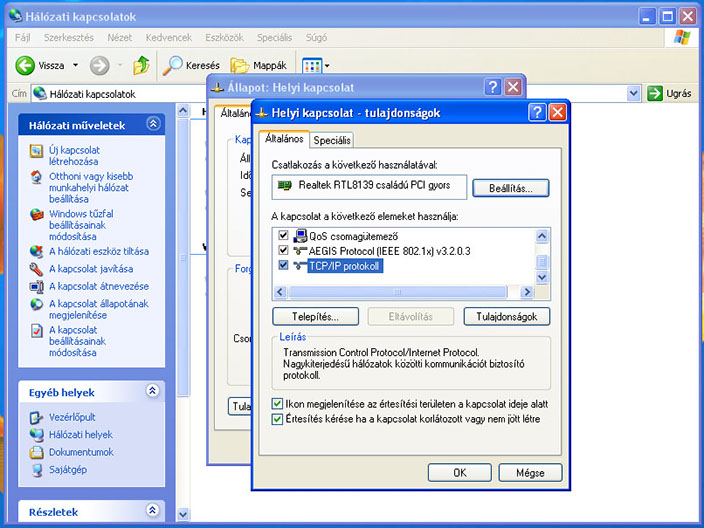Open the Views button dropdown arrow
The image size is (704, 528).
[x=327, y=66]
